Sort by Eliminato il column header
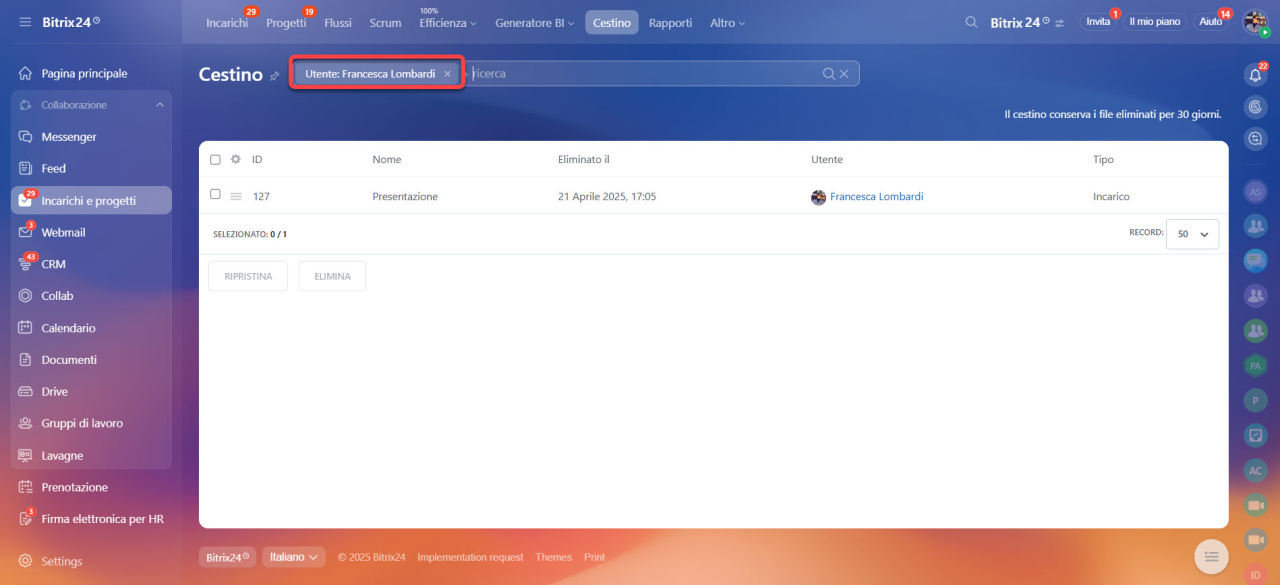The height and width of the screenshot is (585, 1280). tap(583, 159)
